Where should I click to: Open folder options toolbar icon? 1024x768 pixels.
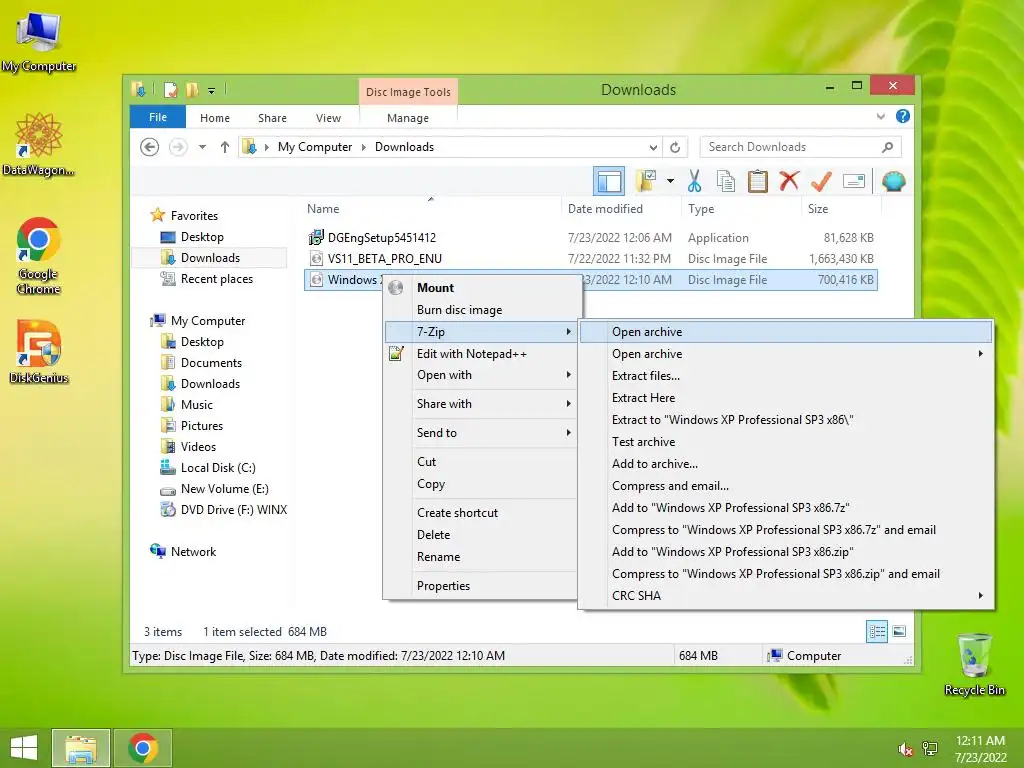646,181
